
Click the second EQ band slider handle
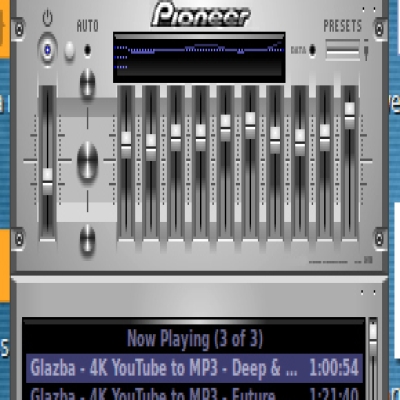pos(151,147)
